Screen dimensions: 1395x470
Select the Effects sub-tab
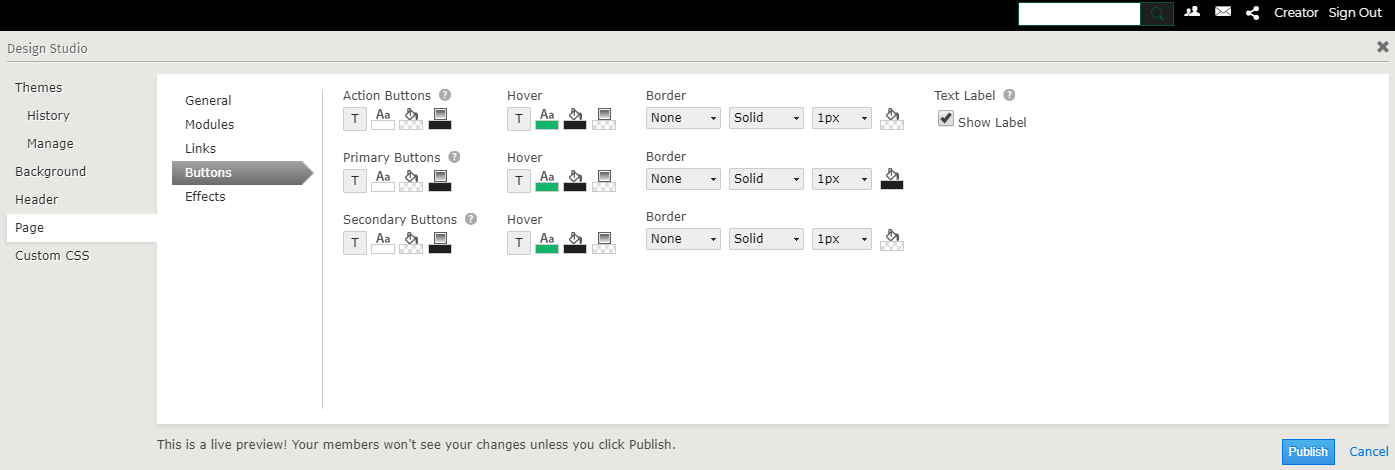205,197
